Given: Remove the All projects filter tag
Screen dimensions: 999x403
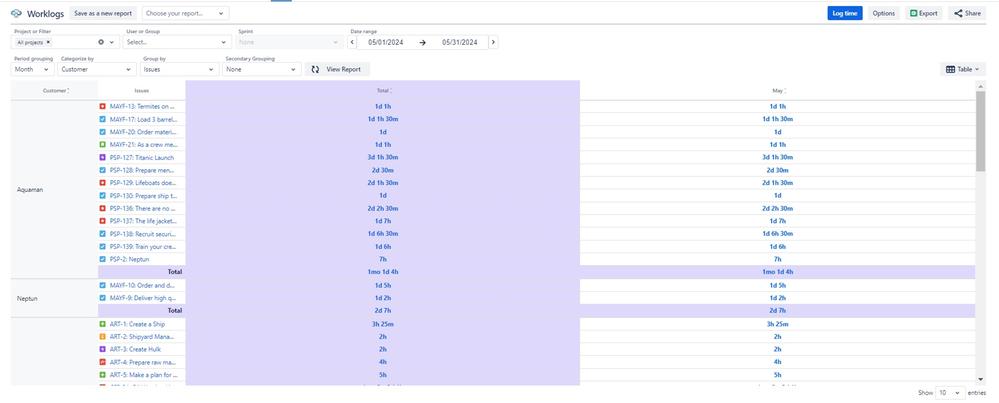Looking at the screenshot, I should pos(48,42).
